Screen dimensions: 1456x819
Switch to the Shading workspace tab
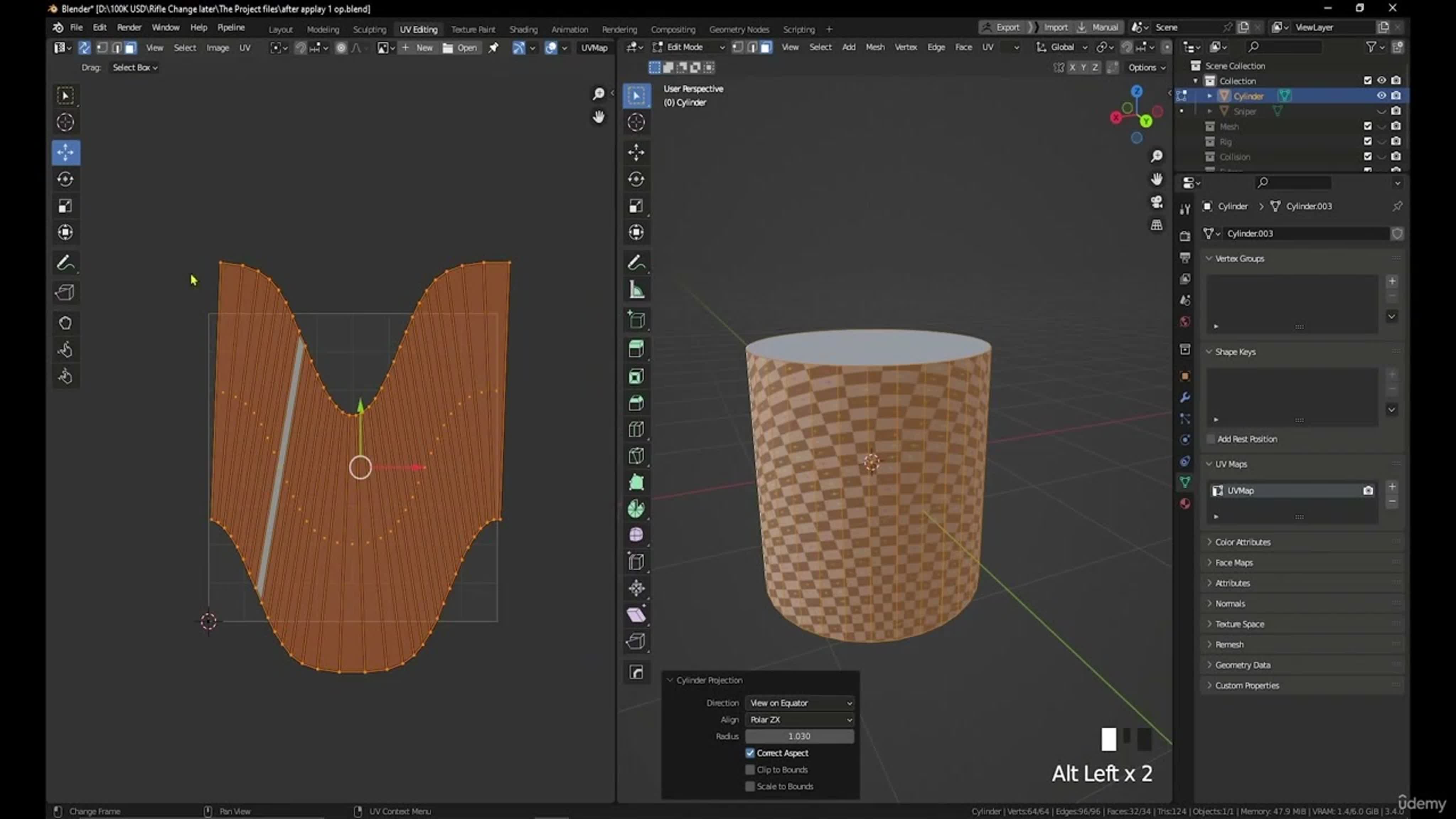click(523, 30)
